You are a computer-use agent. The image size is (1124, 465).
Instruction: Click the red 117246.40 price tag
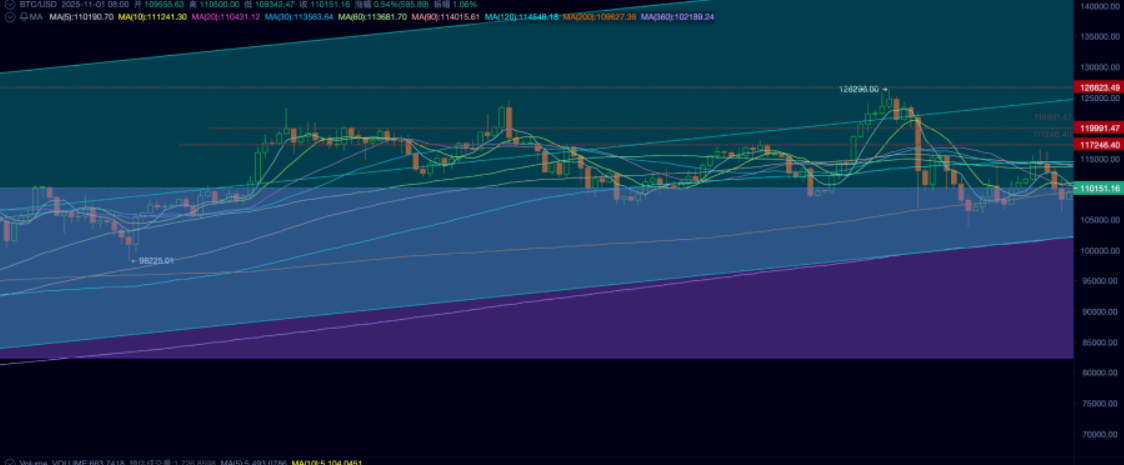point(1098,145)
